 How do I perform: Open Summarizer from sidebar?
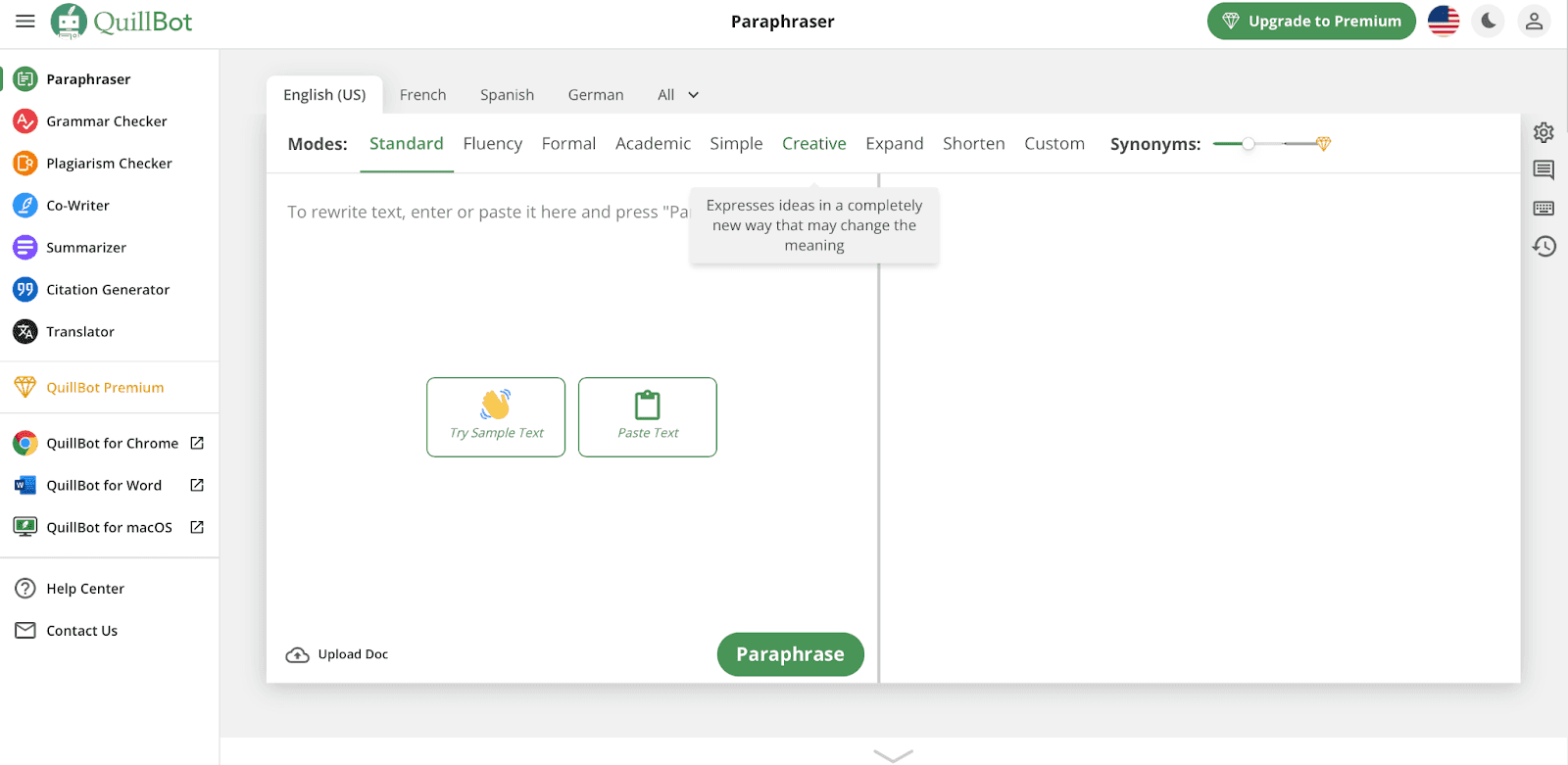click(86, 248)
